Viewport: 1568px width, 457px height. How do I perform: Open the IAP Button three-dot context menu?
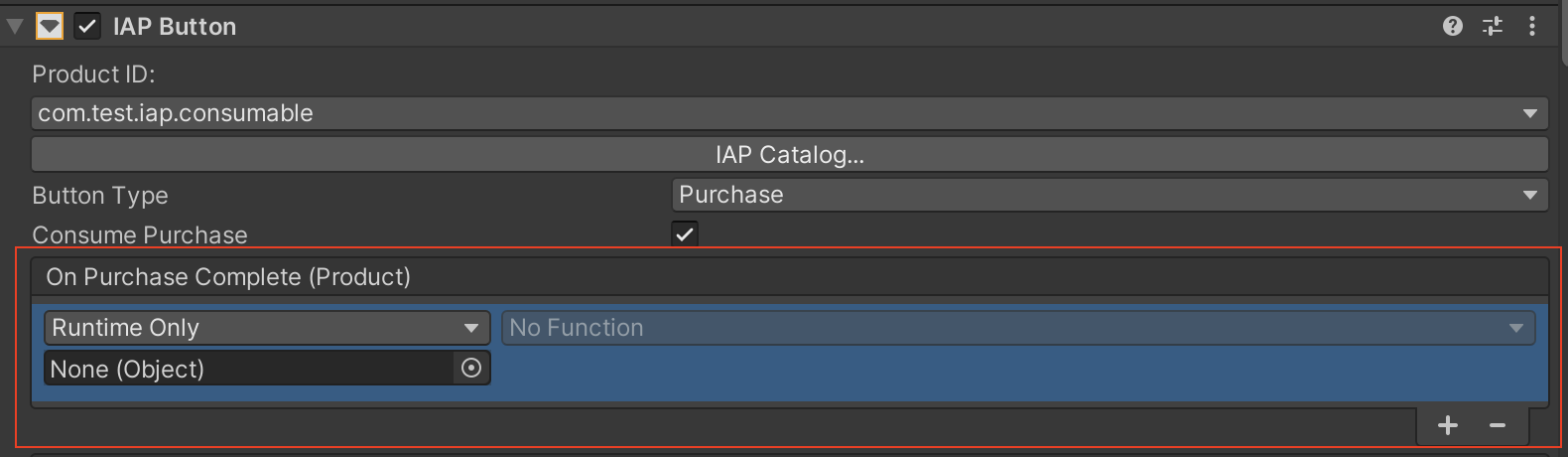pos(1532,26)
